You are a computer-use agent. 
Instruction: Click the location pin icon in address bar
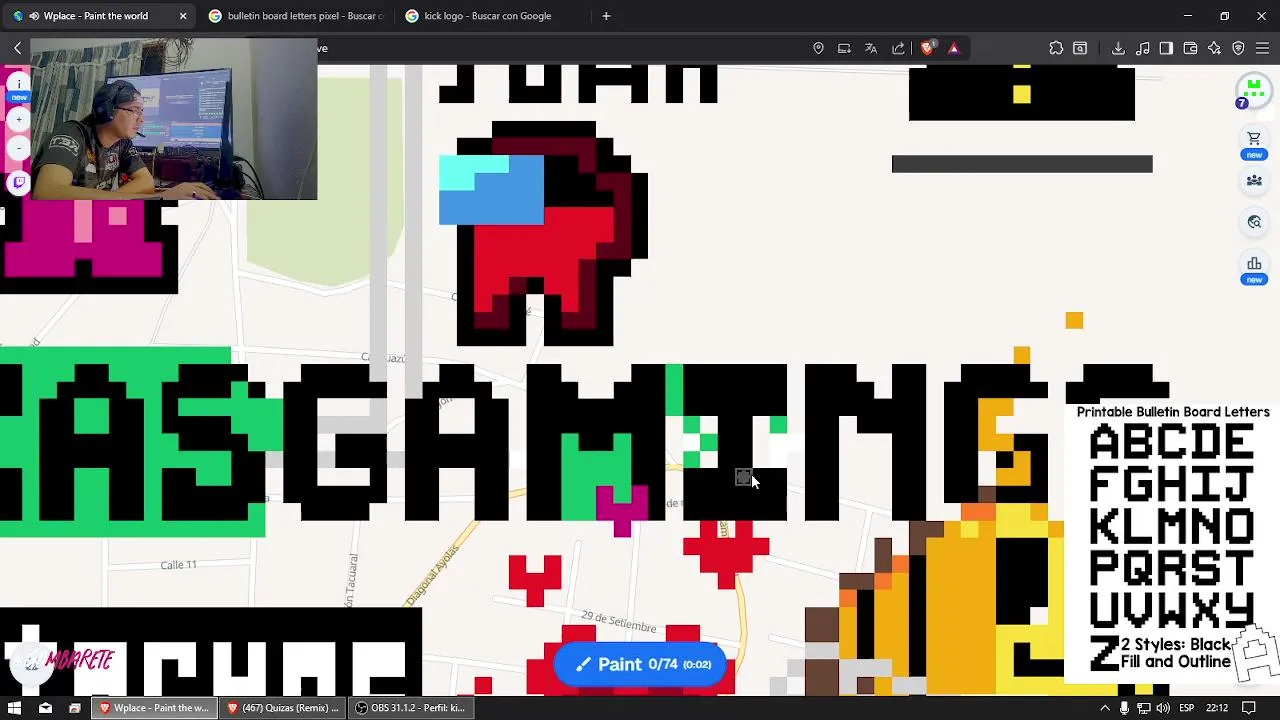(x=818, y=48)
